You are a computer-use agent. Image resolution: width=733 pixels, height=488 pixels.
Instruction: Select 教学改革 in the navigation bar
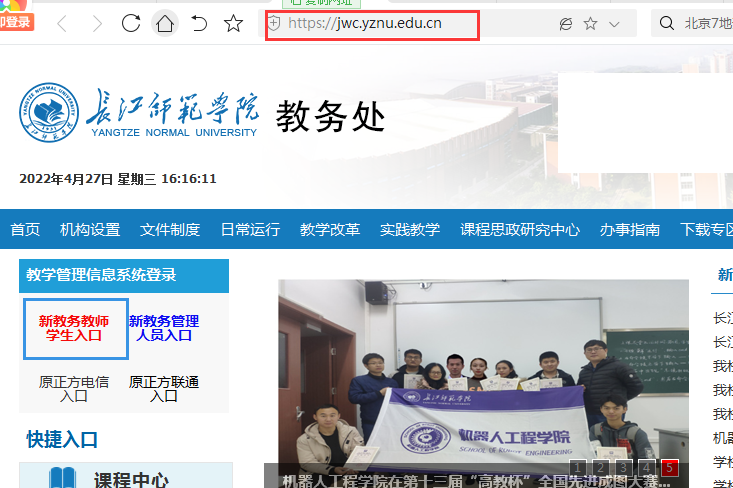click(x=330, y=229)
